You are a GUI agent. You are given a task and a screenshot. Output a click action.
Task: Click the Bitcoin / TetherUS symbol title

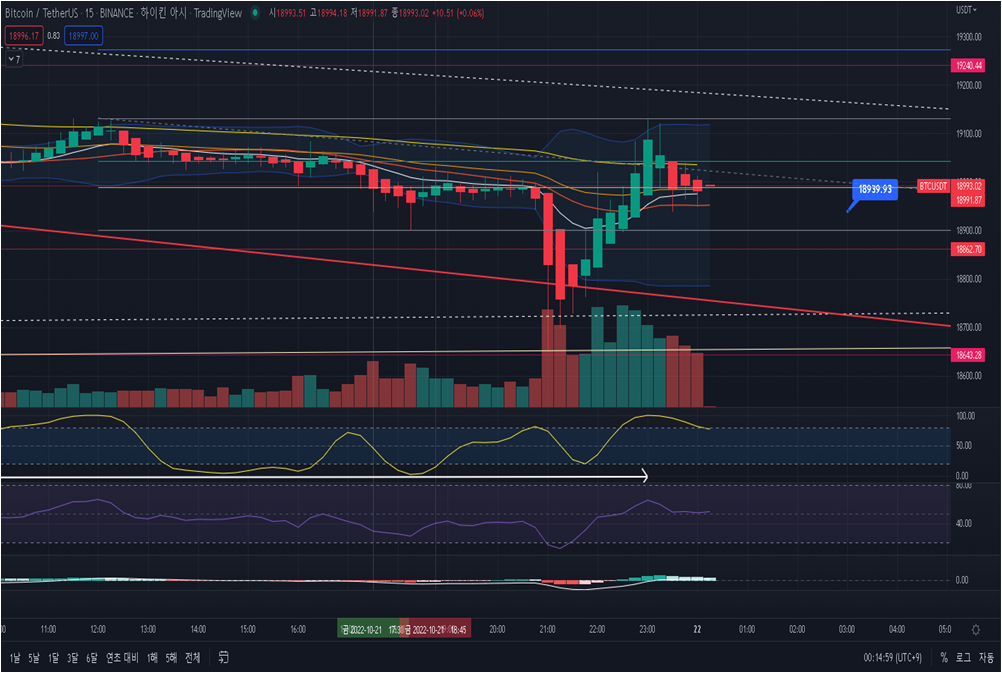click(x=42, y=13)
